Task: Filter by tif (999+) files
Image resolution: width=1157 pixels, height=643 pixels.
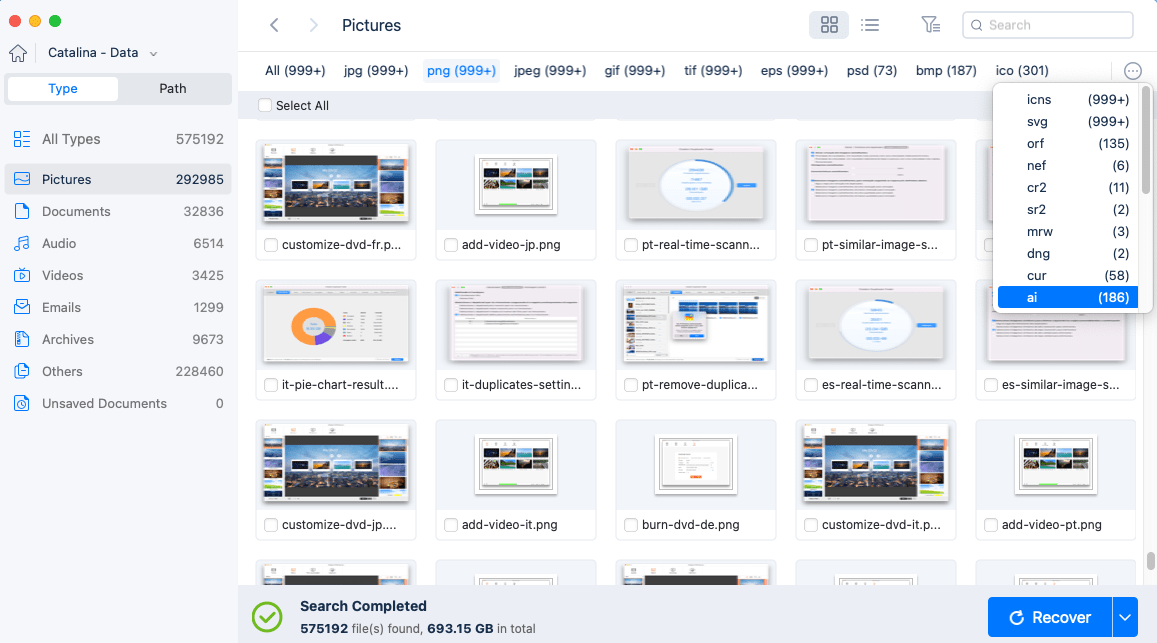Action: [x=713, y=71]
